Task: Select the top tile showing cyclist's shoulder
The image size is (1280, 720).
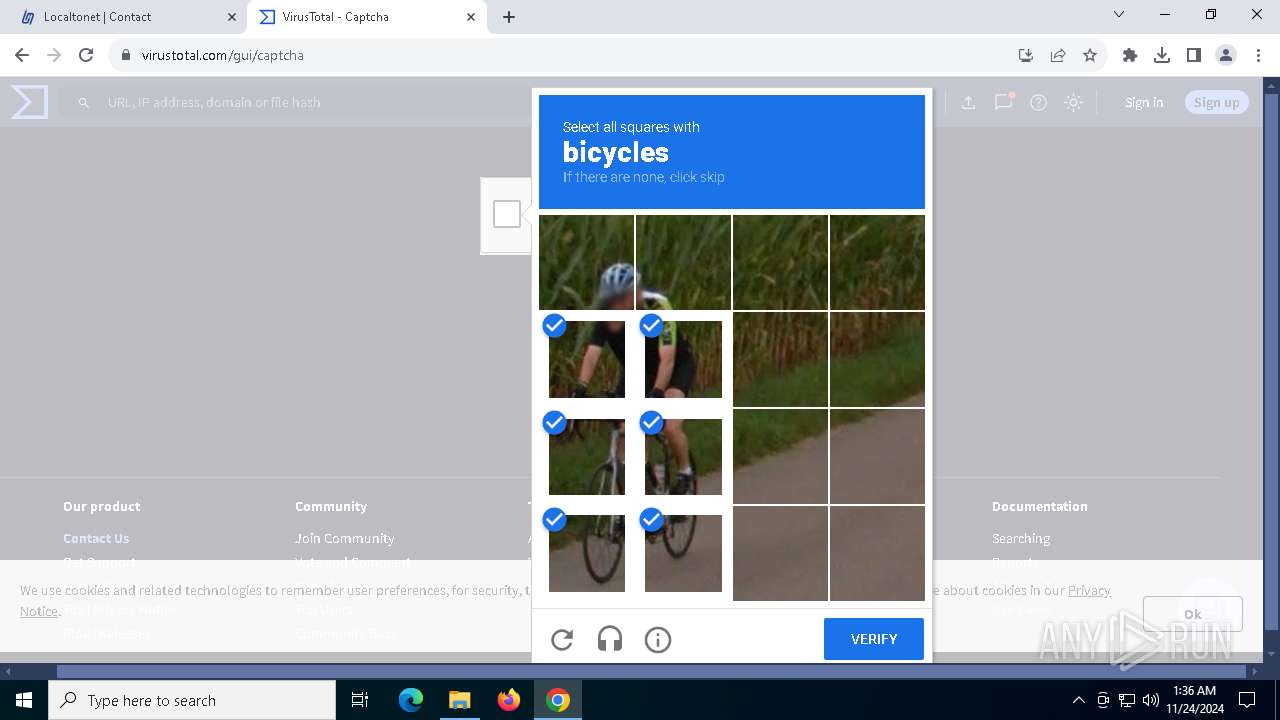Action: [683, 262]
